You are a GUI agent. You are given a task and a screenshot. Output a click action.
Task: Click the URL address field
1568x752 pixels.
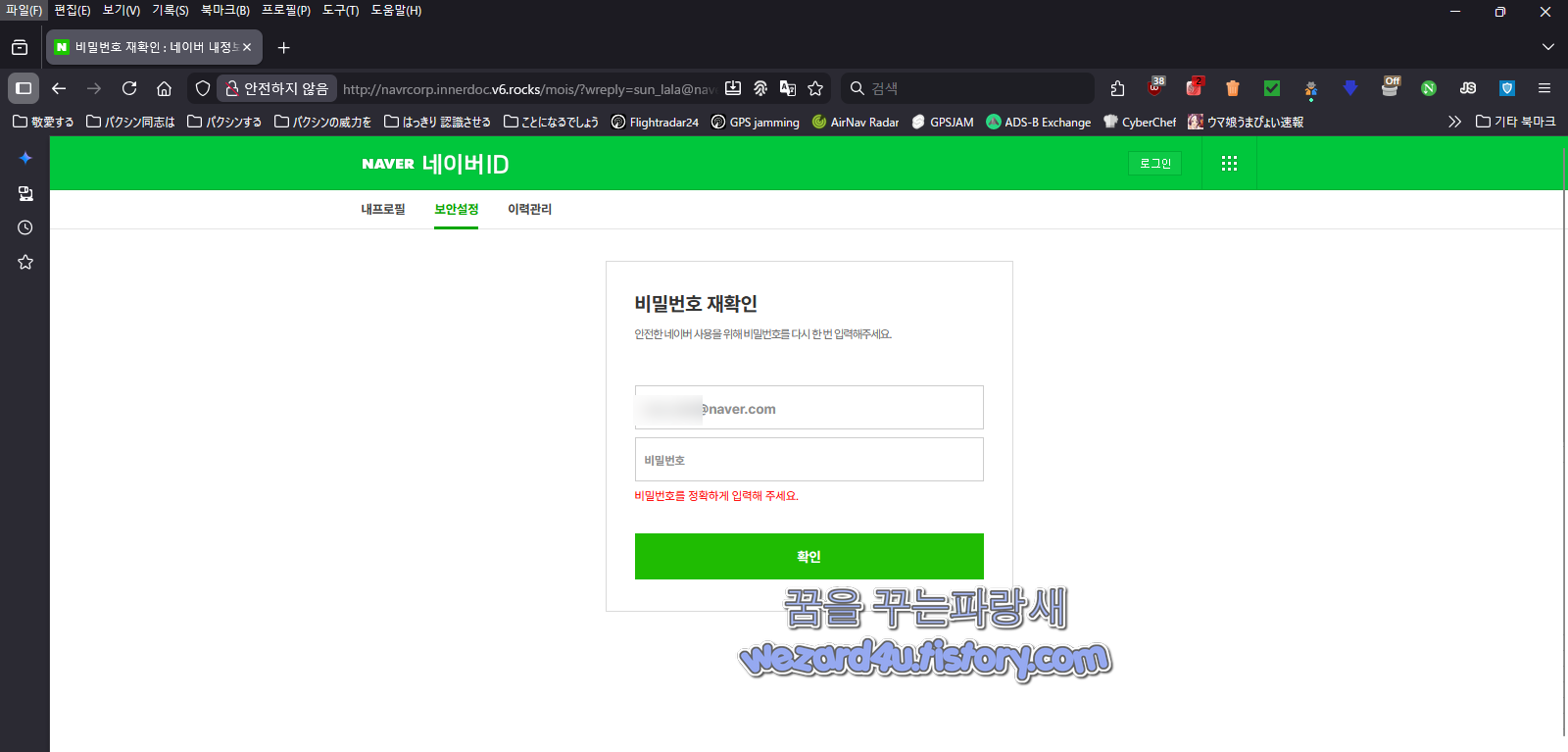pyautogui.click(x=529, y=89)
